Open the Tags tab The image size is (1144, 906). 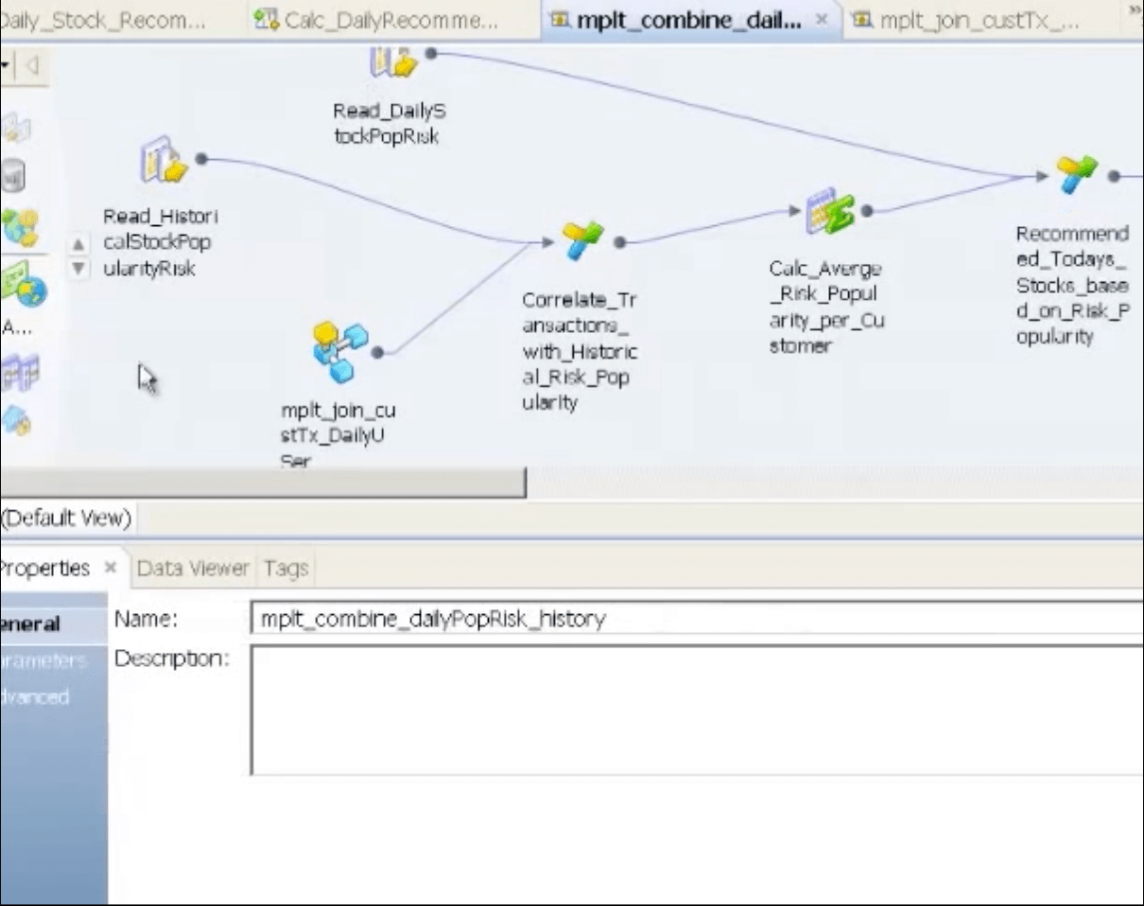tap(286, 568)
